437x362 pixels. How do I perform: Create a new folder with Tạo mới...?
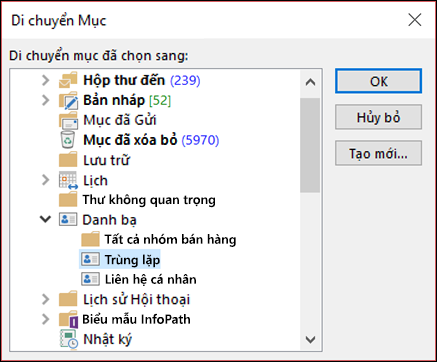378,153
